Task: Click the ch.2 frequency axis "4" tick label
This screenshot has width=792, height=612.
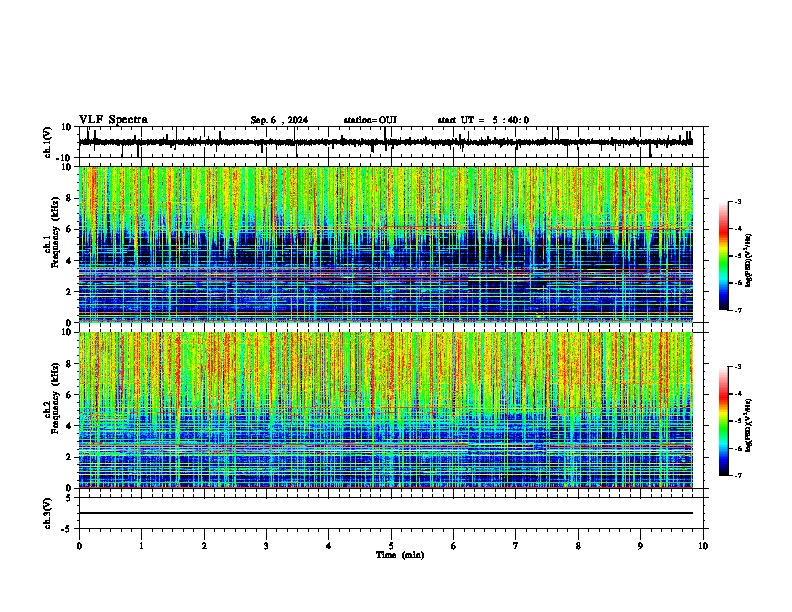Action: click(x=70, y=426)
